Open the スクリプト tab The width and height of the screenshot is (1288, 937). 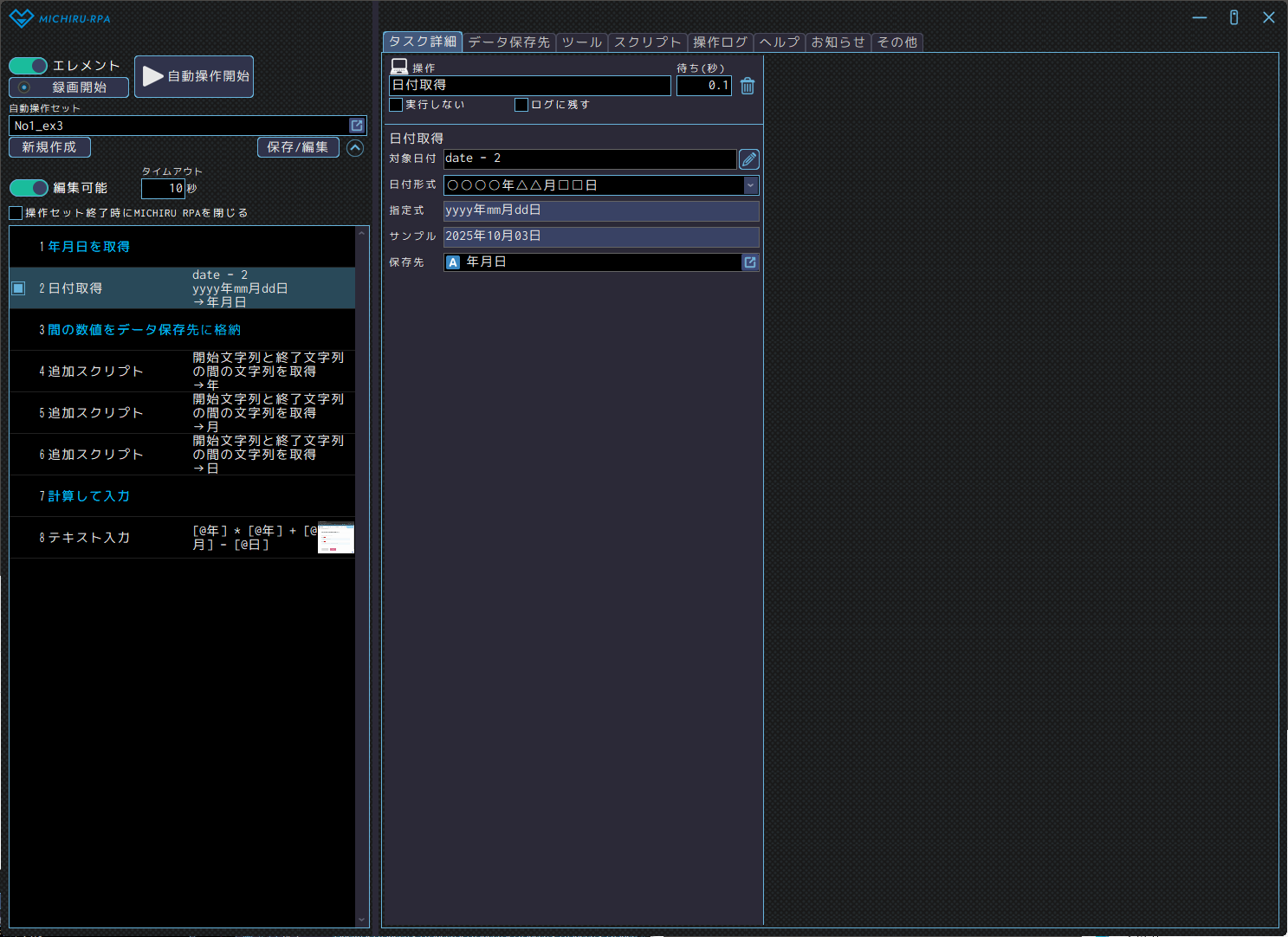(x=647, y=42)
